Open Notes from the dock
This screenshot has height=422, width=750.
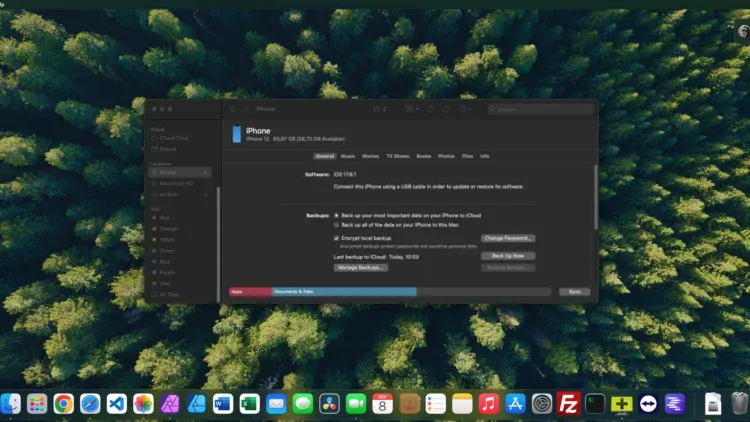click(x=462, y=404)
